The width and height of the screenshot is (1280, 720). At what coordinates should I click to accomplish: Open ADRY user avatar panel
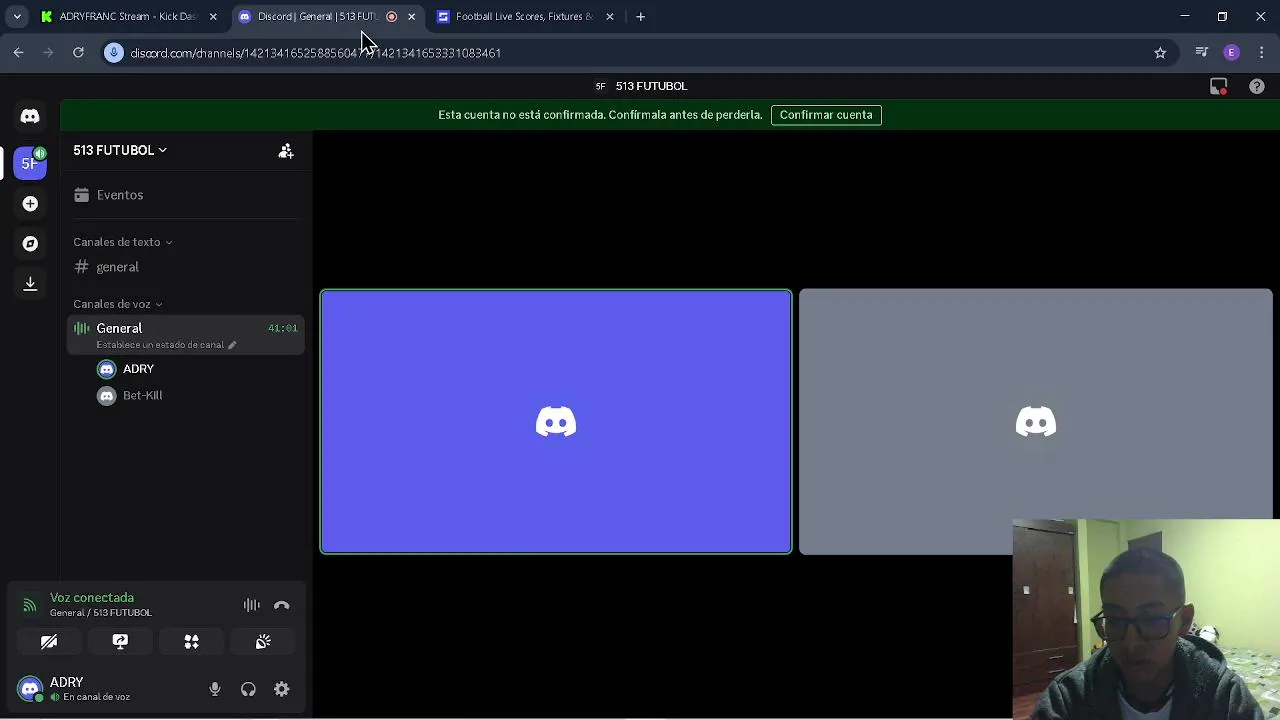pos(30,689)
